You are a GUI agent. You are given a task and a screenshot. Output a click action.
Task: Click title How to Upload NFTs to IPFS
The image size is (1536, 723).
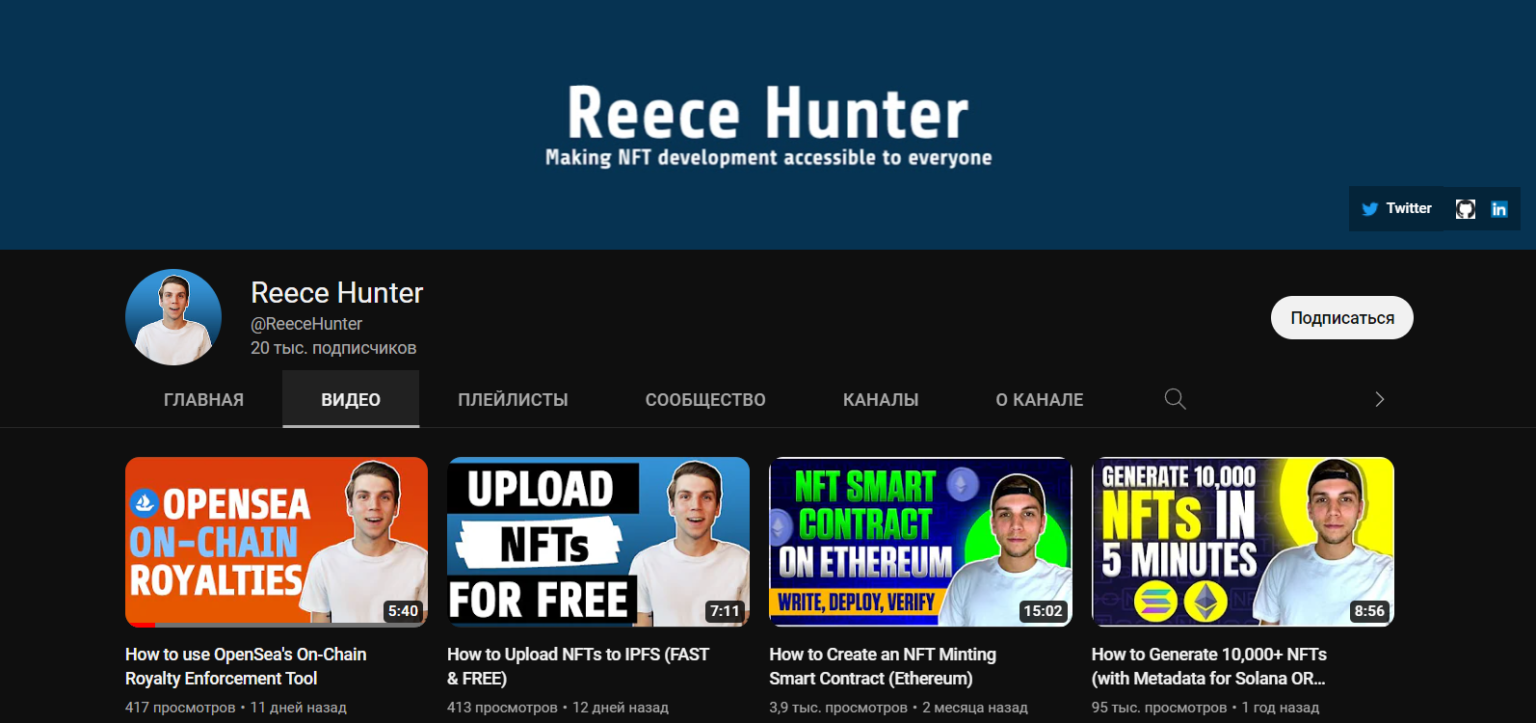click(x=578, y=666)
